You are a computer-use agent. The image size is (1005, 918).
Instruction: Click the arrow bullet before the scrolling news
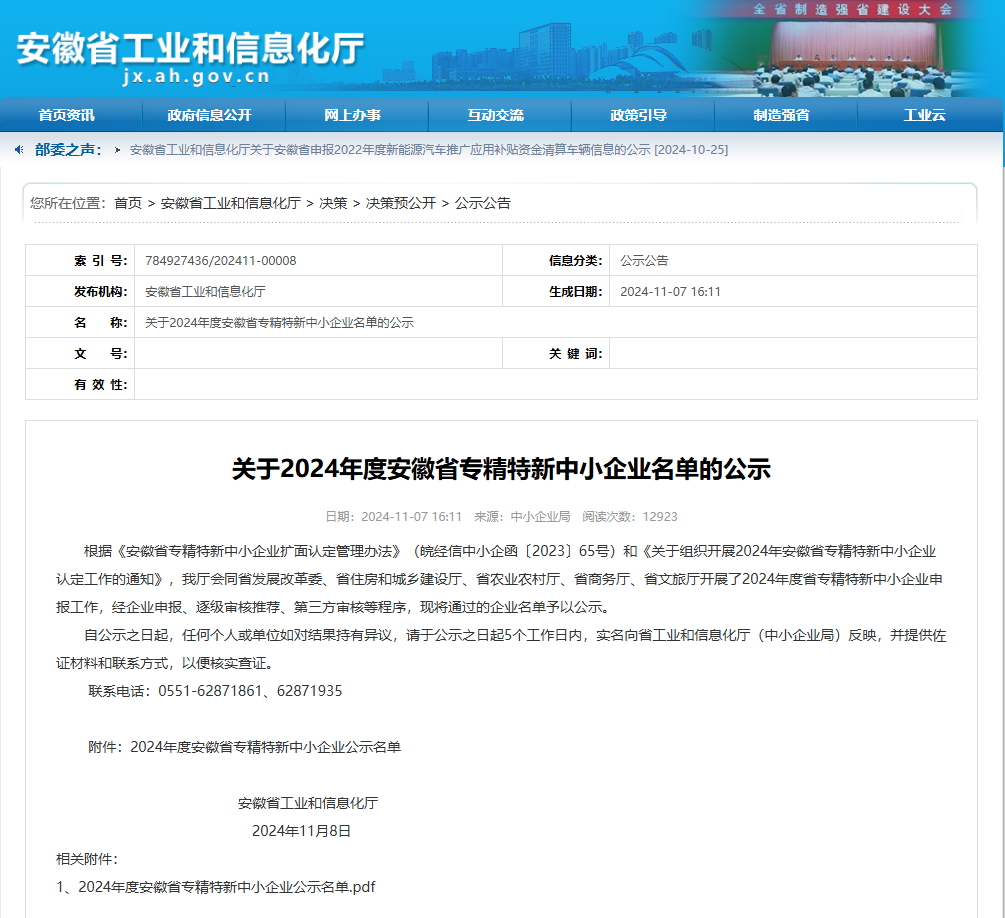click(x=118, y=150)
